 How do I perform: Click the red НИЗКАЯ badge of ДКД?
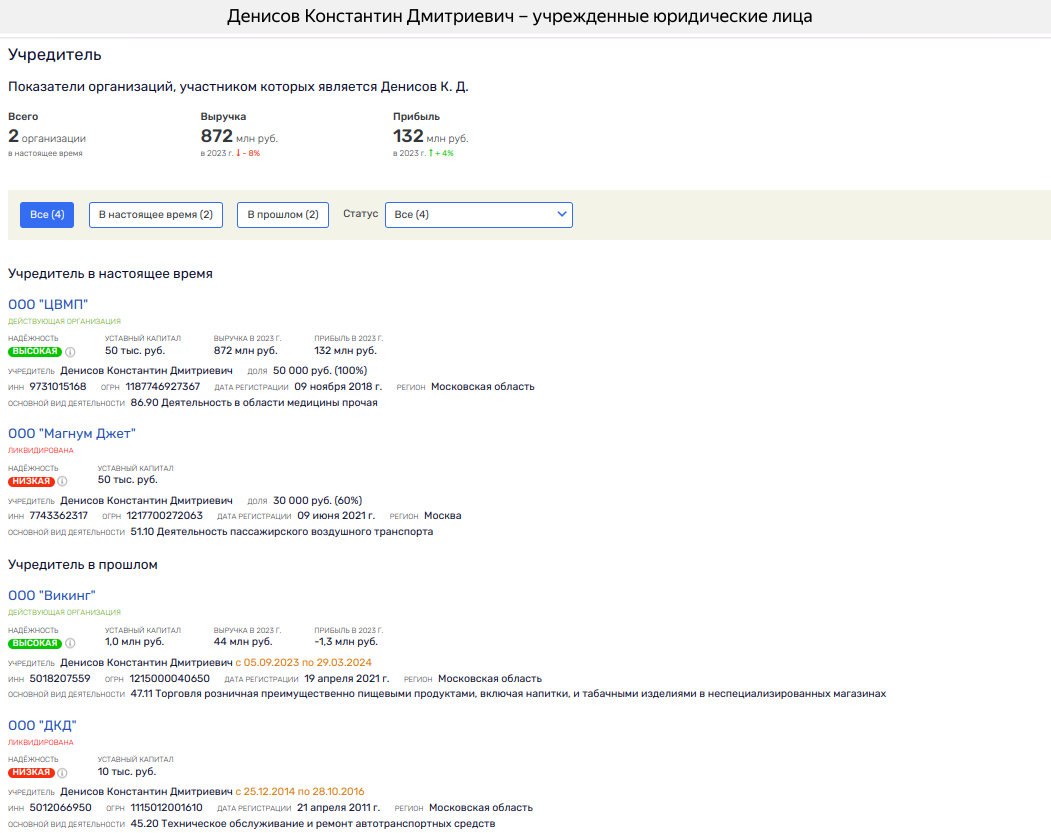tap(31, 773)
